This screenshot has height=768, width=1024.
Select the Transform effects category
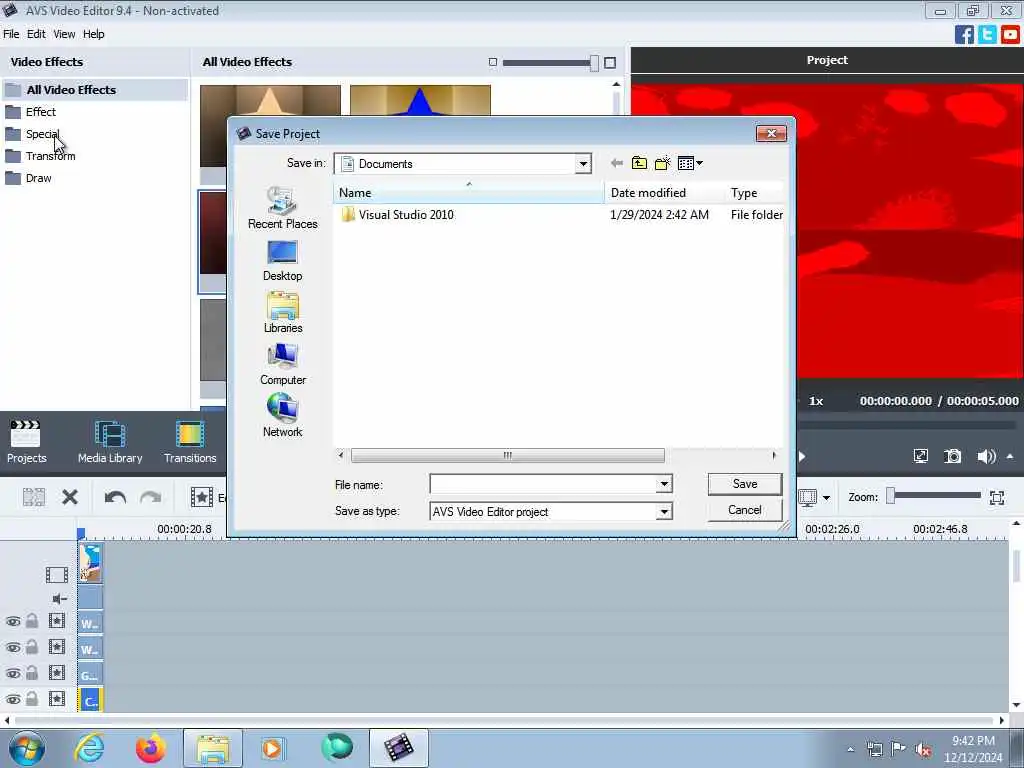(x=50, y=156)
